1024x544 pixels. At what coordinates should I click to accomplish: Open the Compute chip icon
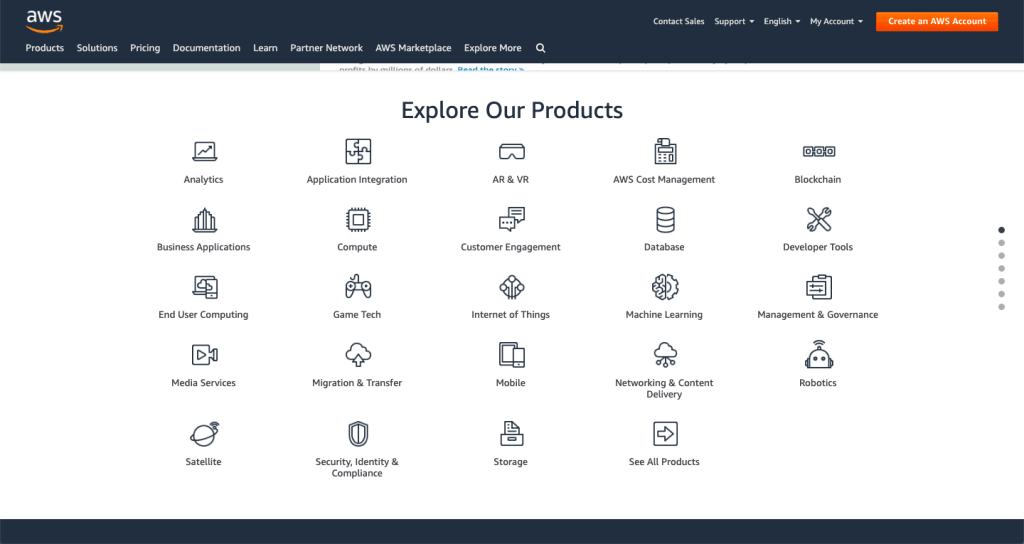pyautogui.click(x=358, y=219)
